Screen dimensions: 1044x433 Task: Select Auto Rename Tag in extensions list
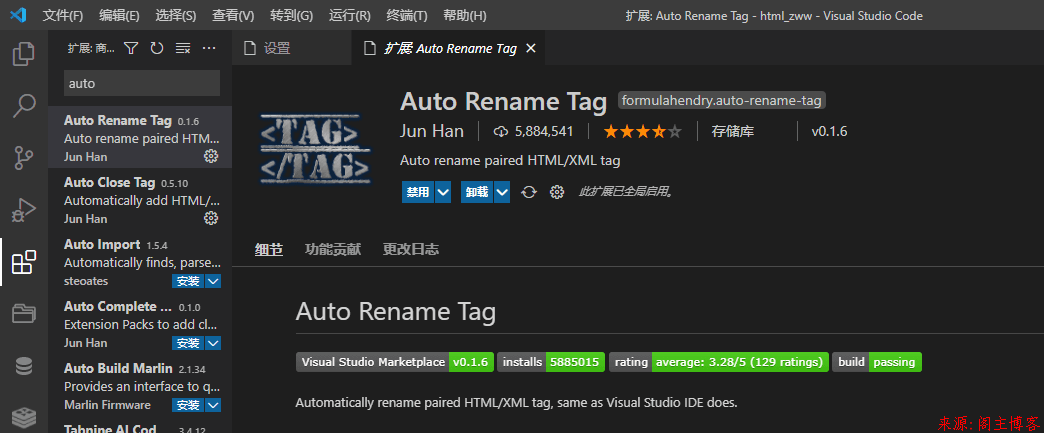[140, 137]
